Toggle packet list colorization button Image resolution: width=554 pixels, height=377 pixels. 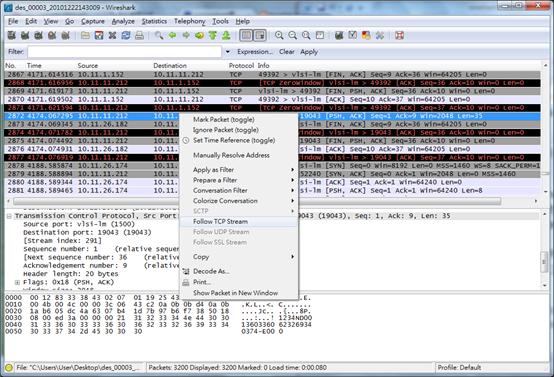point(246,35)
